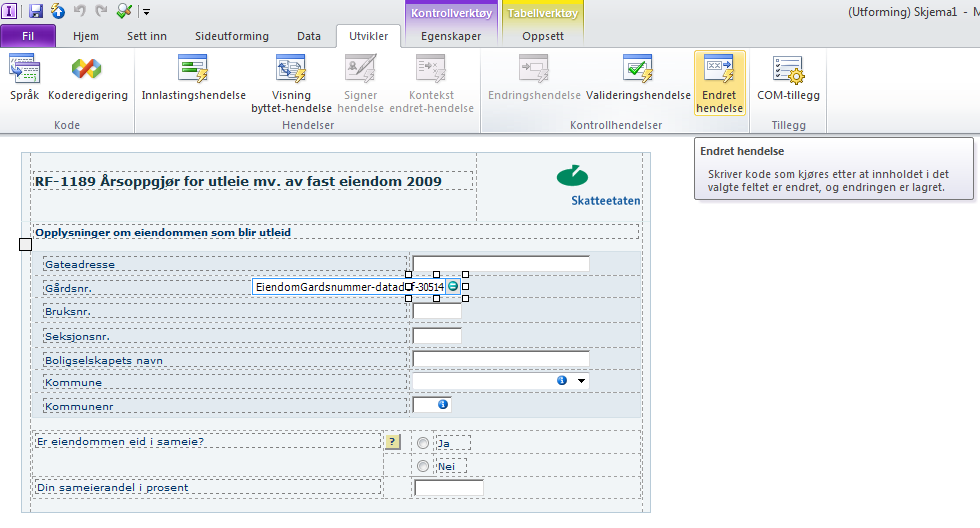
Task: Click the Signer hendelse button
Action: pos(361,84)
